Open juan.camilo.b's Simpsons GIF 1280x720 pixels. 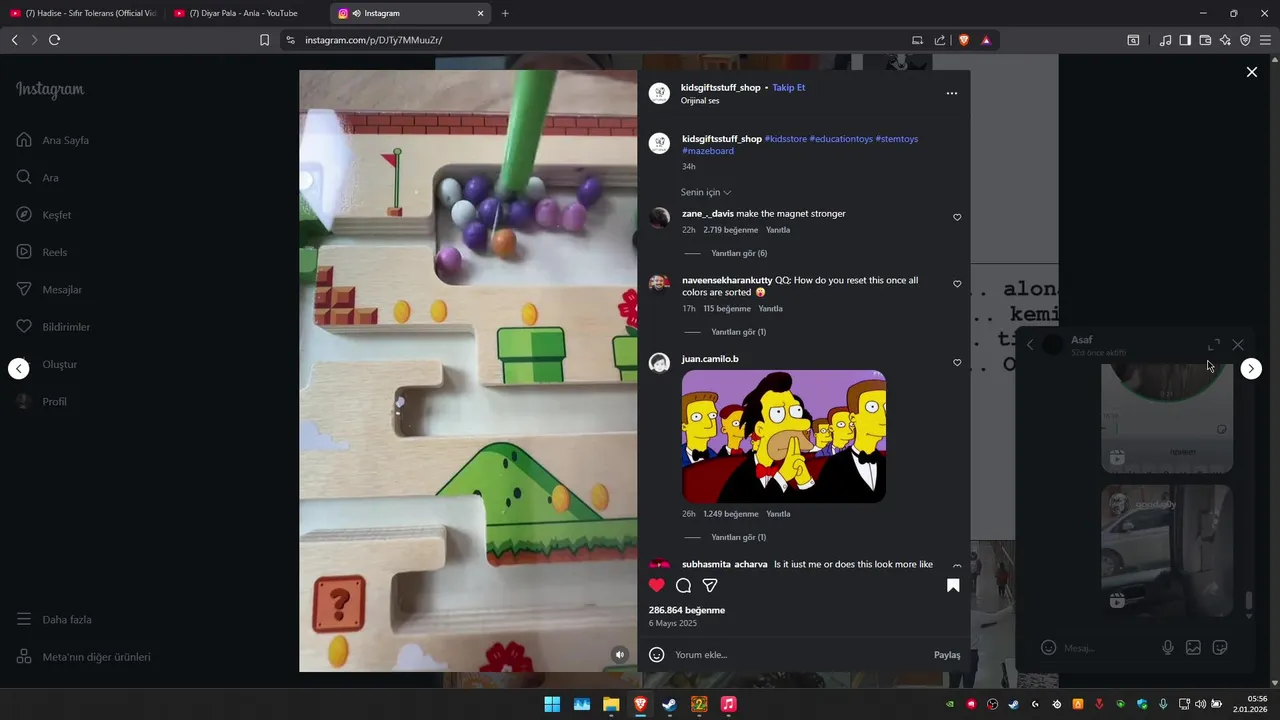click(784, 436)
